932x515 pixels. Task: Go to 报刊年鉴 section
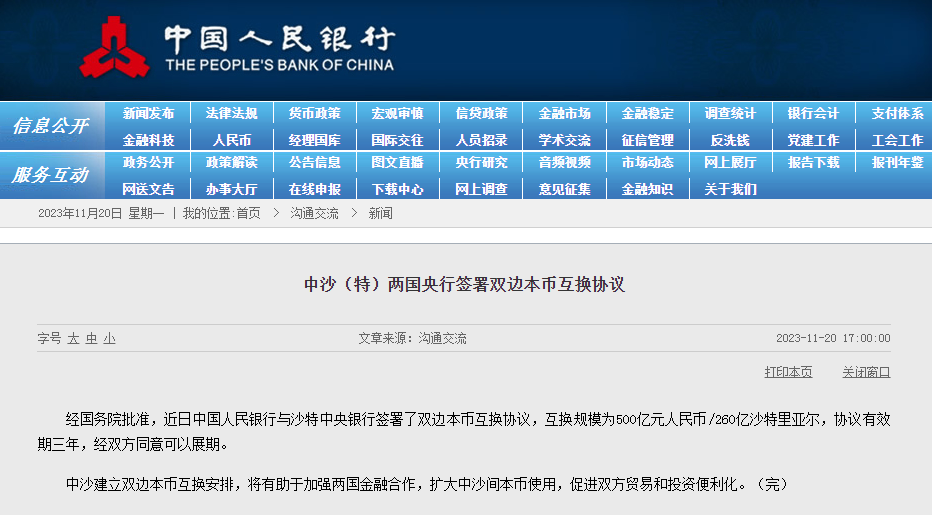[x=898, y=162]
